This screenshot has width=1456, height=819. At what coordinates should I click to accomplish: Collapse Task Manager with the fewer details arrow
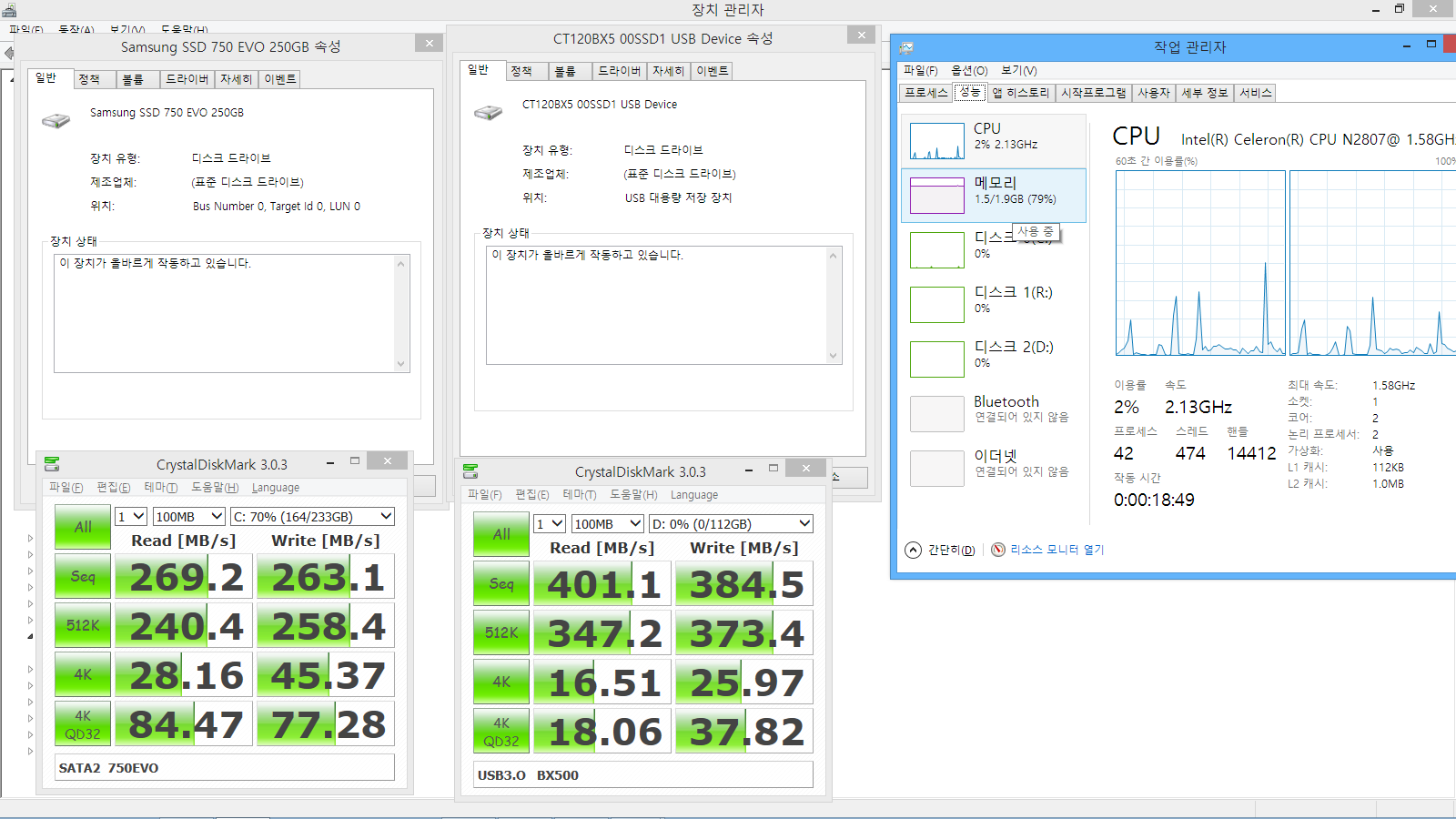[913, 550]
